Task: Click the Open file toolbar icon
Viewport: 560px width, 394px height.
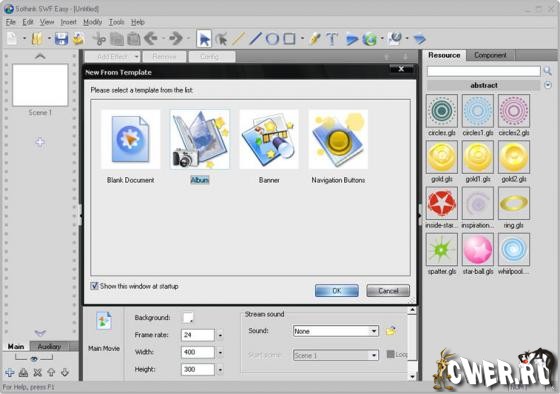Action: click(x=37, y=39)
